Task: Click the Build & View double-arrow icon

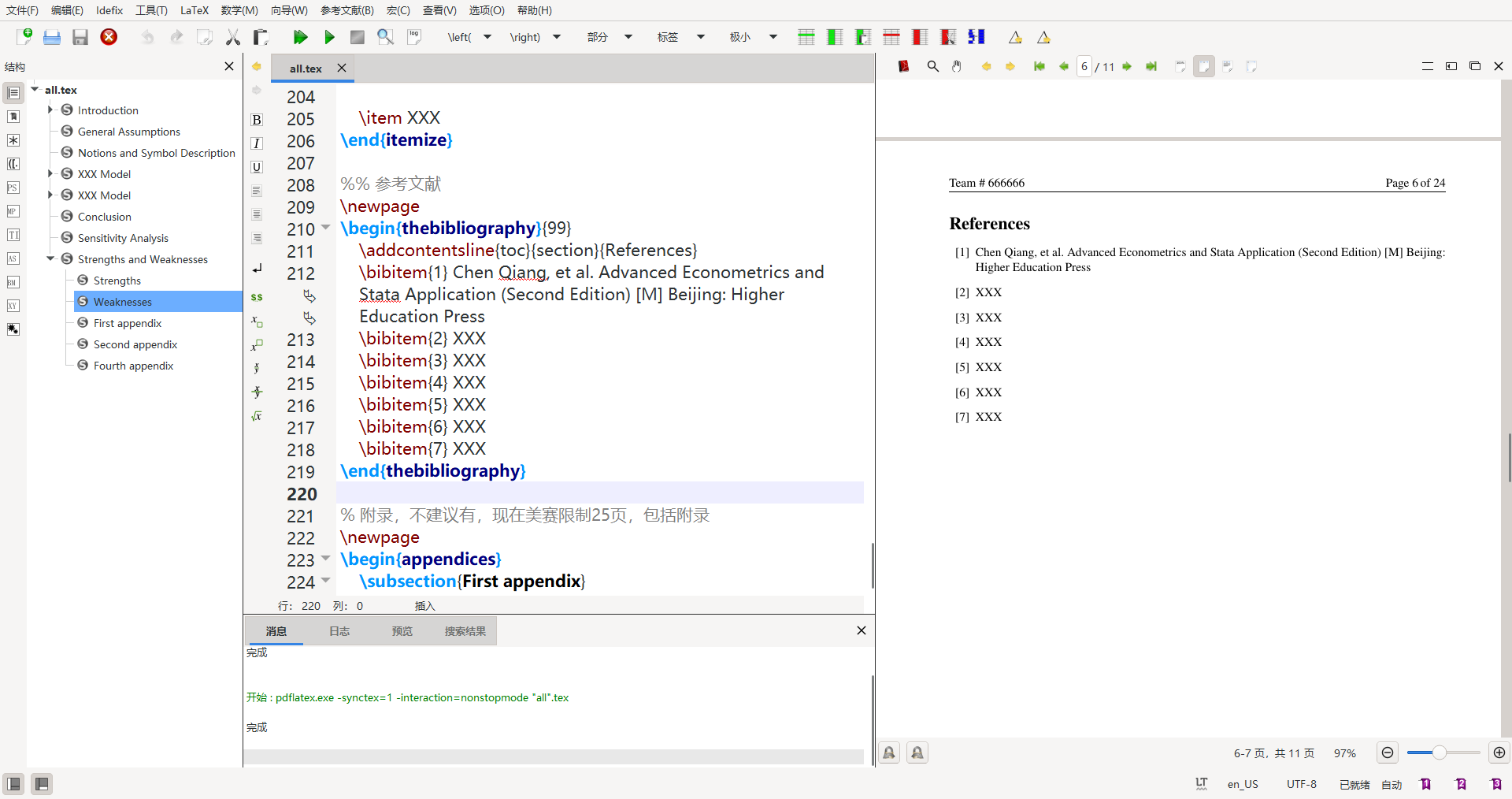Action: pyautogui.click(x=300, y=37)
